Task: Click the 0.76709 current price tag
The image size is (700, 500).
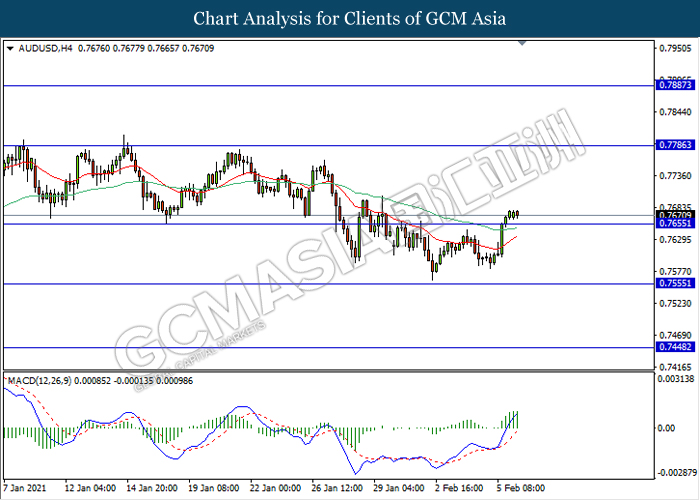Action: click(676, 215)
